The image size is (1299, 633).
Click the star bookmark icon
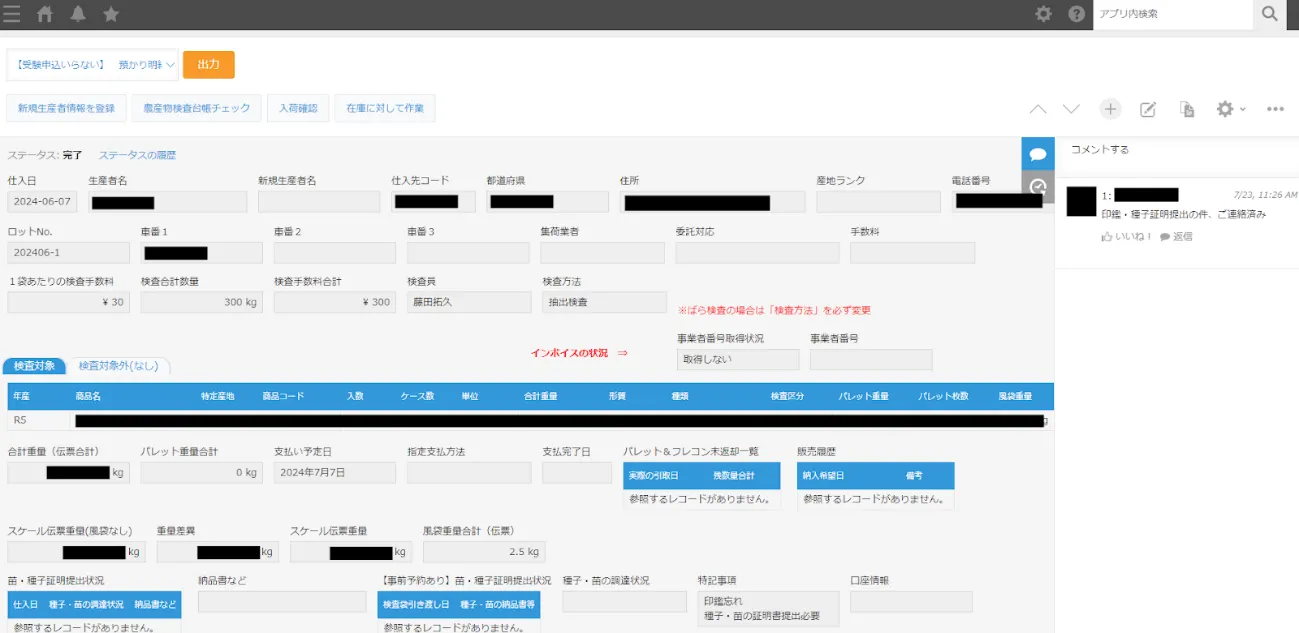tap(111, 14)
